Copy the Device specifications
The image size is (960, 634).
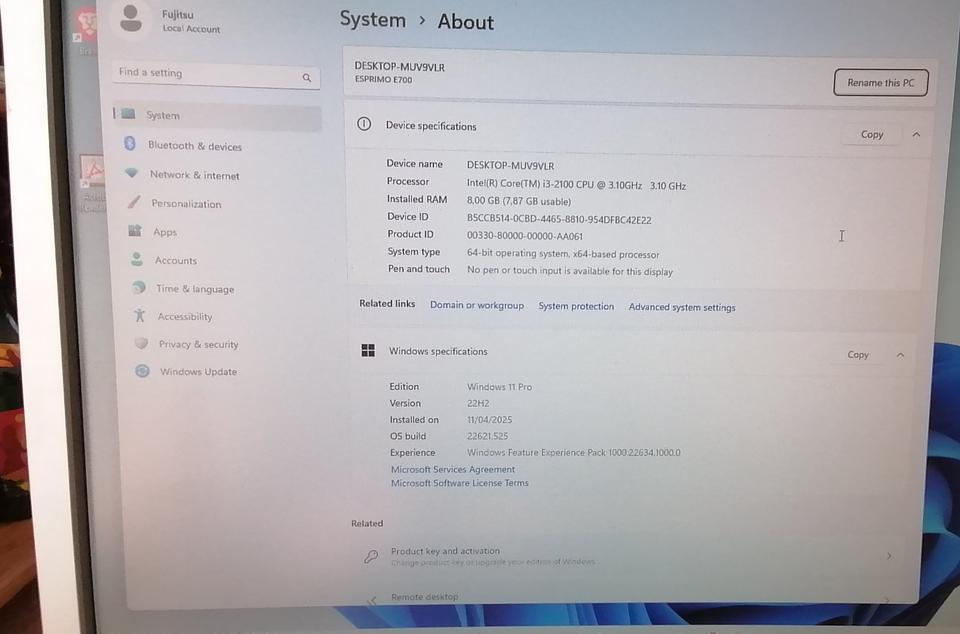(872, 135)
